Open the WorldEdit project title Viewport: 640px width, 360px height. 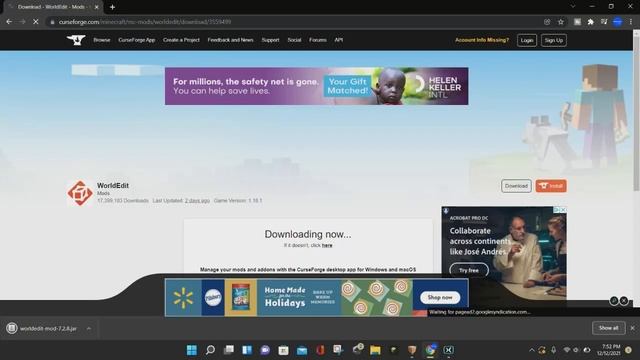tap(113, 185)
